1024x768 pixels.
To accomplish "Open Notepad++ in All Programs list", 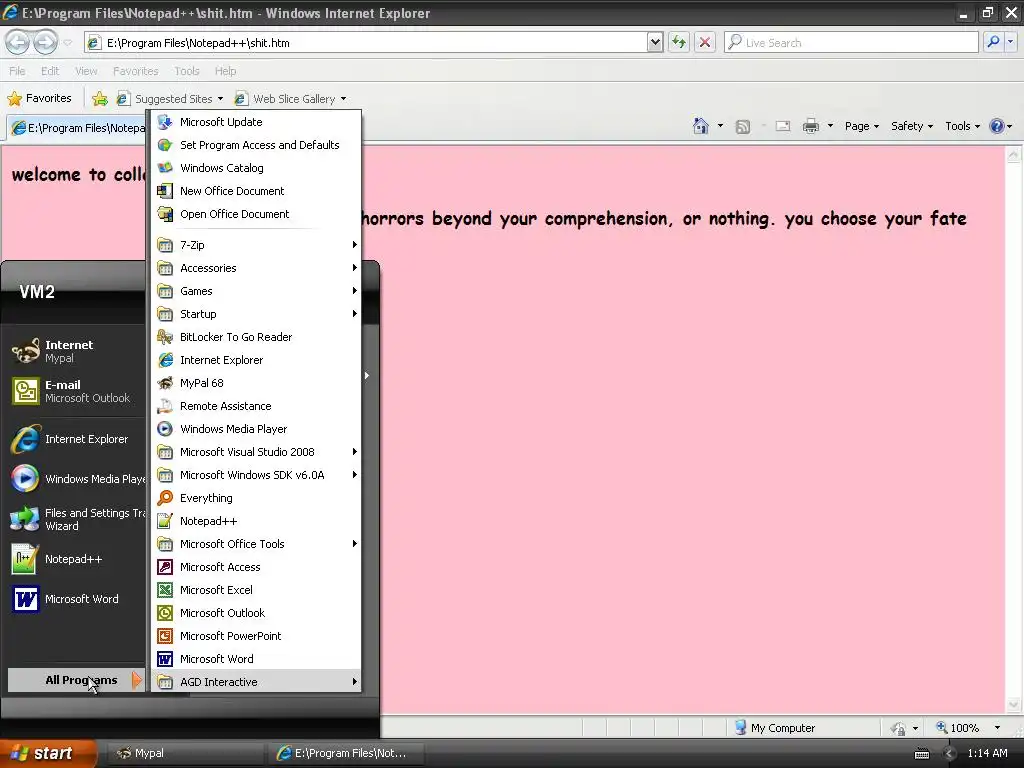I will point(256,520).
